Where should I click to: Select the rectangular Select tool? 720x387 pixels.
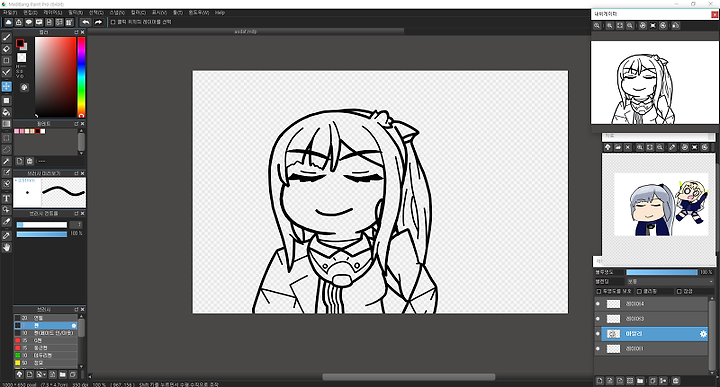point(6,138)
